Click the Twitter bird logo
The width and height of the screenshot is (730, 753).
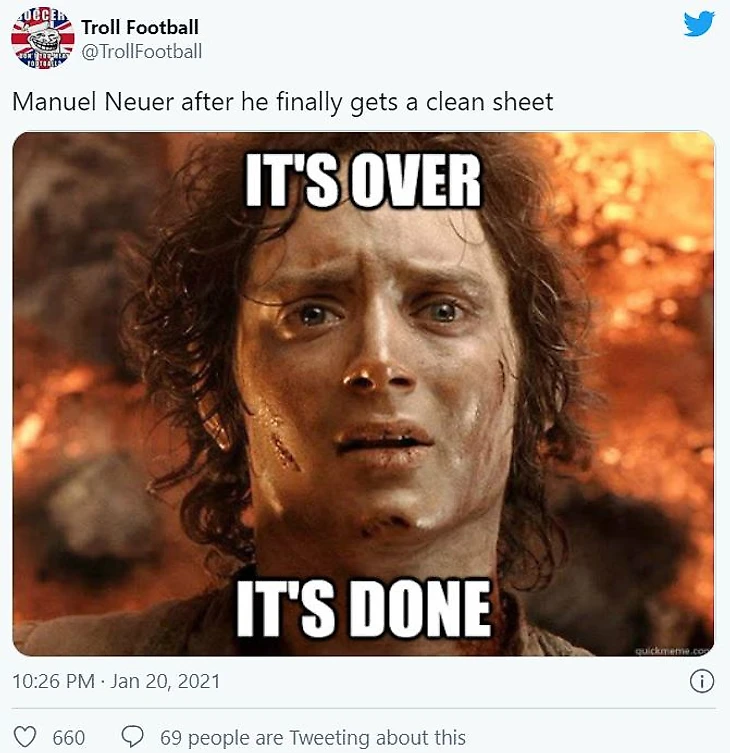(699, 24)
